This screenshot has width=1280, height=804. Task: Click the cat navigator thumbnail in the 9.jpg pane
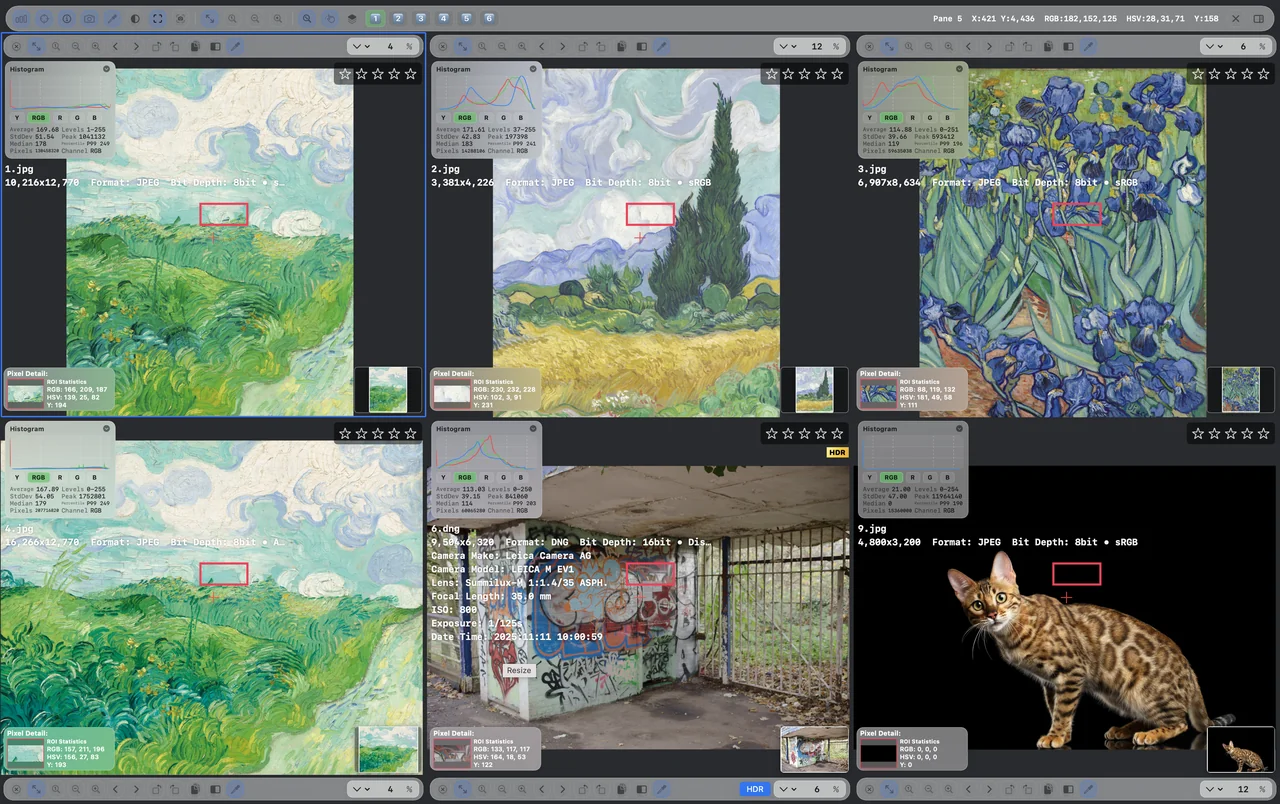pyautogui.click(x=1240, y=750)
